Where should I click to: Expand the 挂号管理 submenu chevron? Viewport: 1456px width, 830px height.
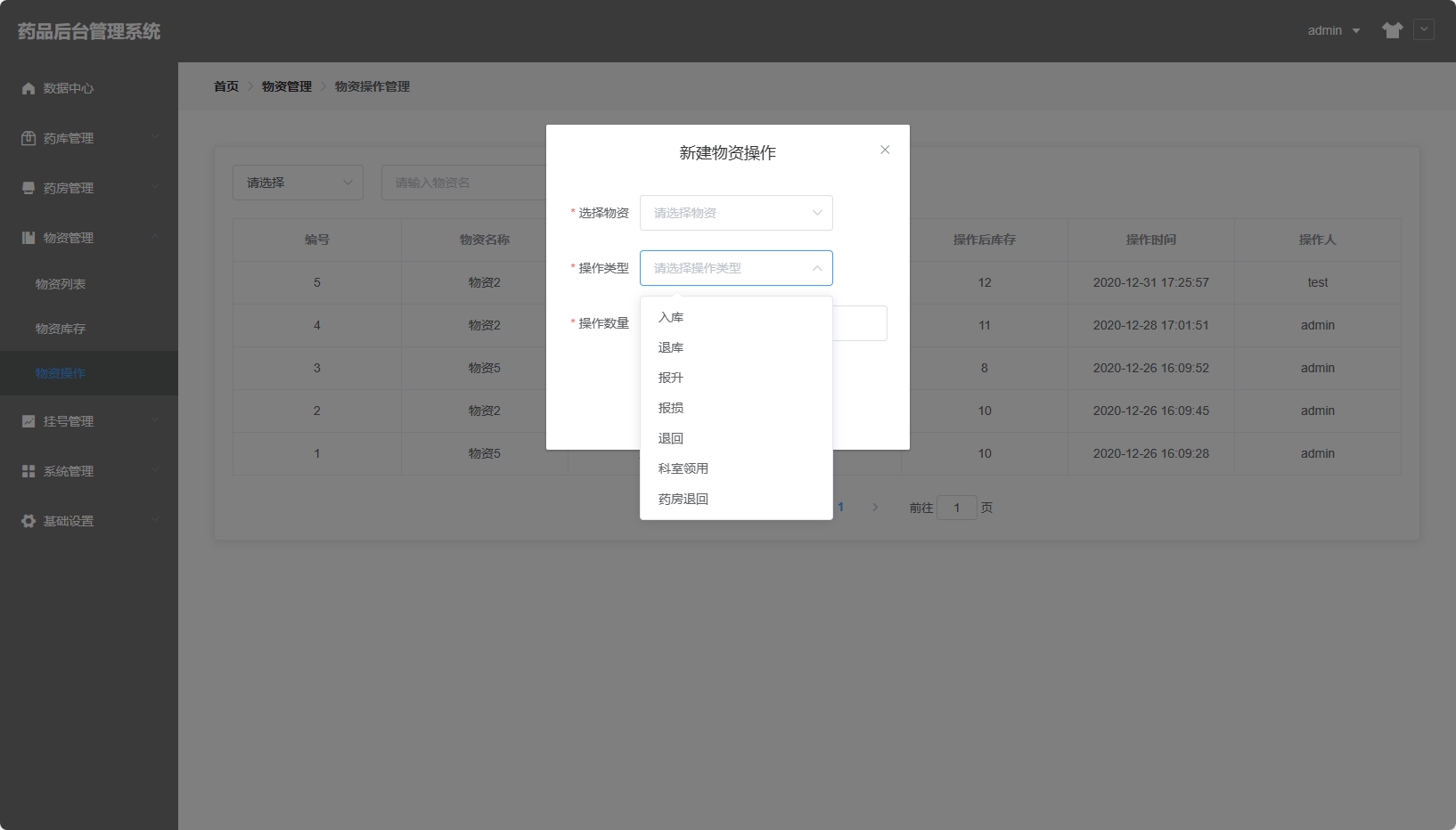[x=156, y=419]
